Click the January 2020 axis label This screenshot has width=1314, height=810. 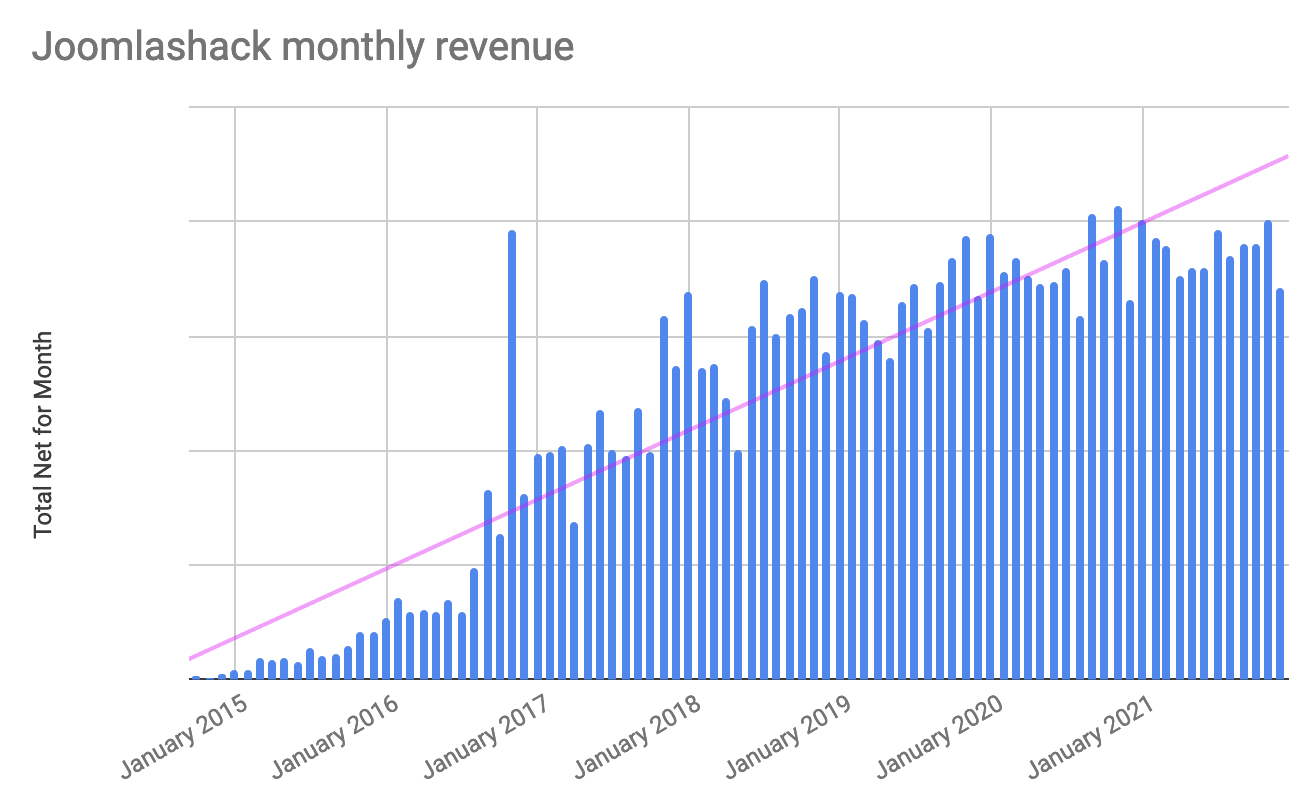pyautogui.click(x=938, y=738)
